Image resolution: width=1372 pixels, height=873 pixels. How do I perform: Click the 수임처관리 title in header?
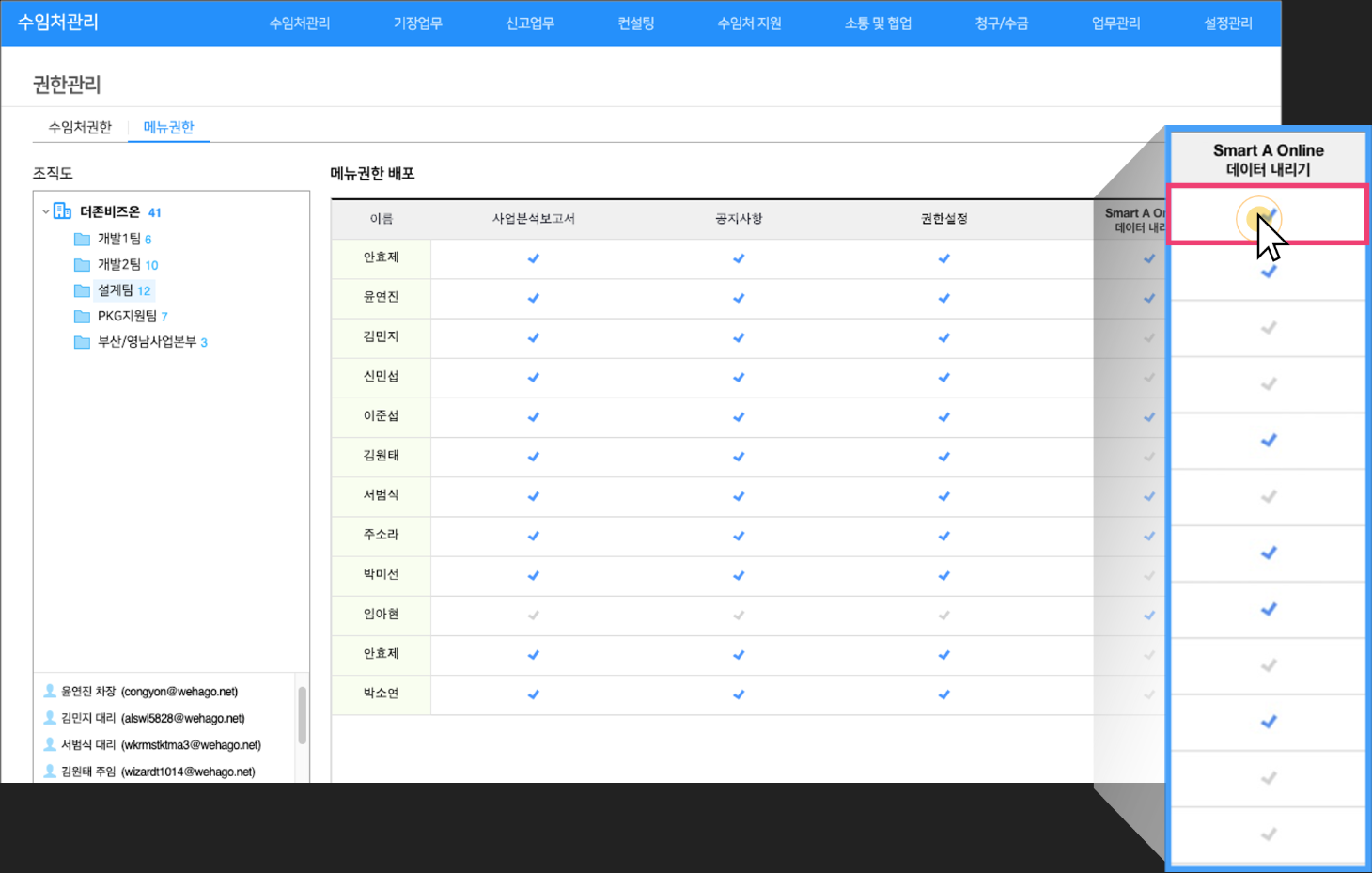[58, 23]
